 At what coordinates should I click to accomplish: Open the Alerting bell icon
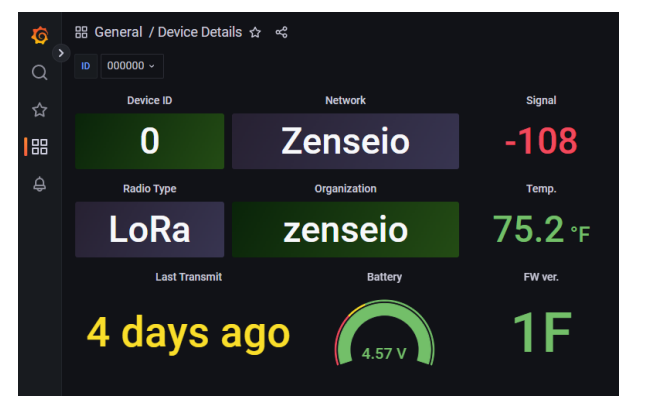[39, 184]
